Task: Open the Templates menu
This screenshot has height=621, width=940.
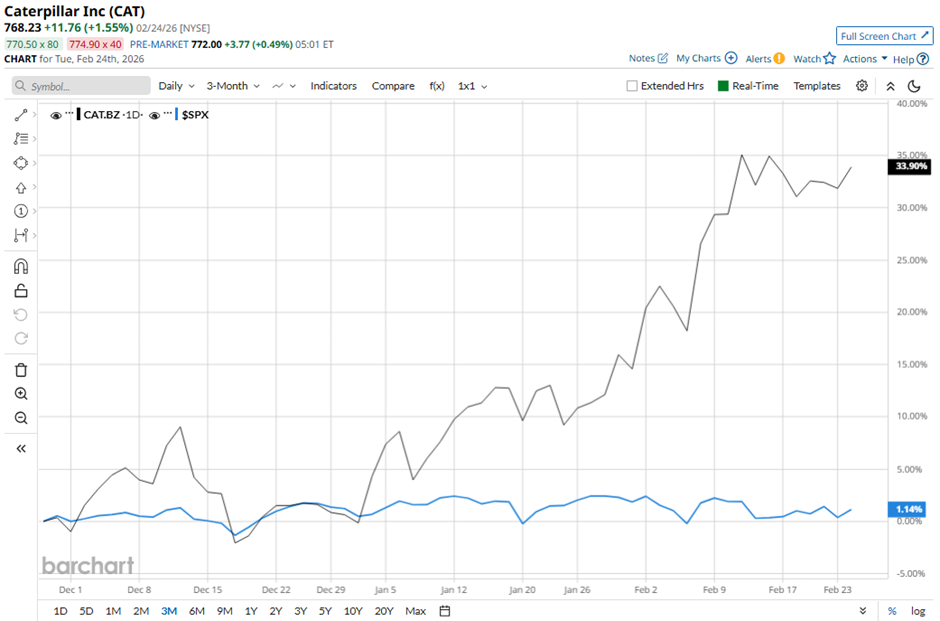Action: [x=817, y=86]
